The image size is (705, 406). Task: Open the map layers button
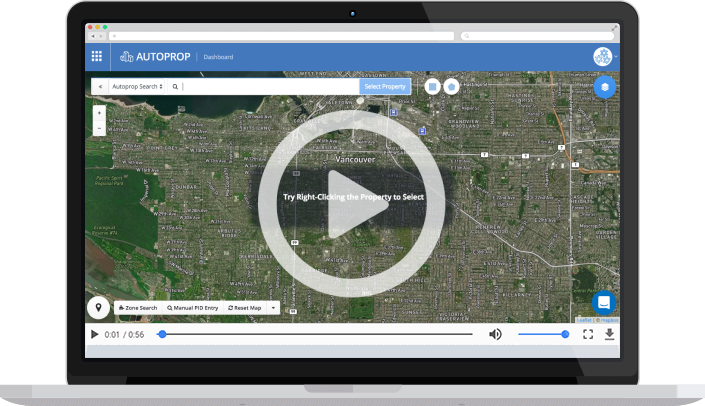[603, 88]
